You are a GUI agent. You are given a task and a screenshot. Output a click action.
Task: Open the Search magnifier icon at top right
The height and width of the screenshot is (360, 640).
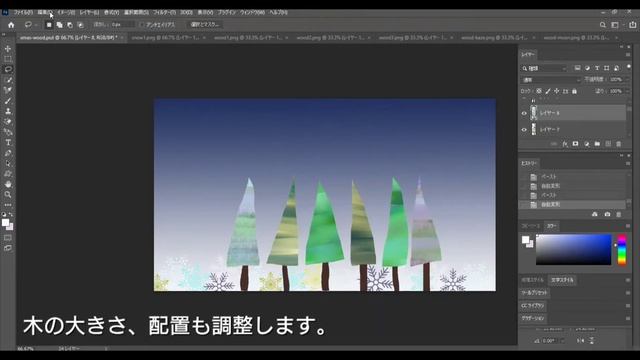click(602, 25)
